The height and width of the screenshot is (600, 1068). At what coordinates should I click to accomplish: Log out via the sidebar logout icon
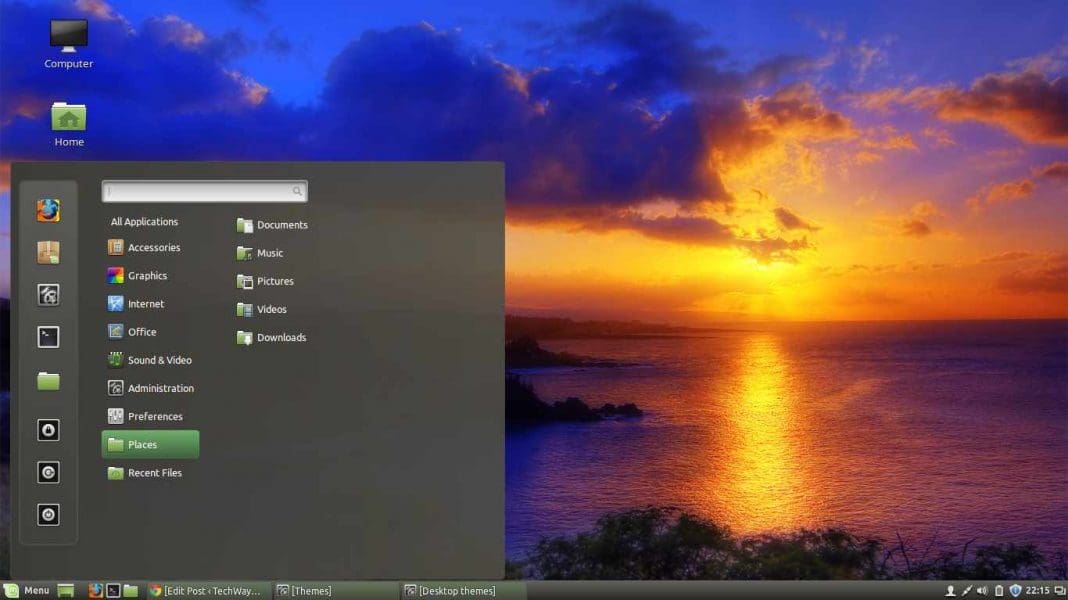[x=47, y=472]
